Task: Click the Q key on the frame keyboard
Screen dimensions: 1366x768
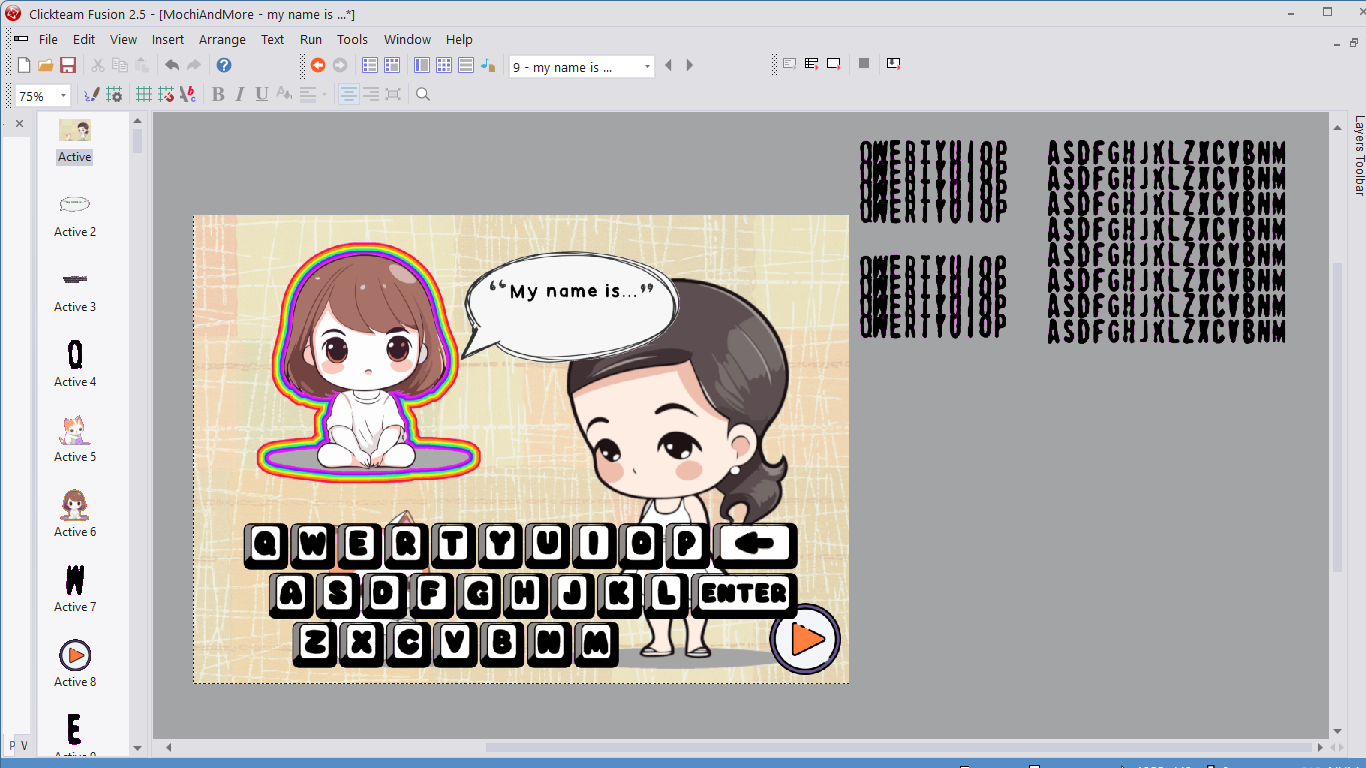Action: pos(266,545)
